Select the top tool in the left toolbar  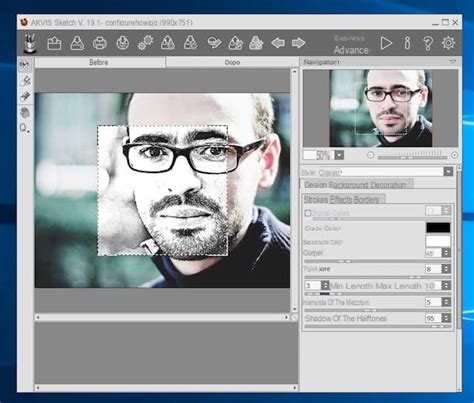tap(25, 65)
